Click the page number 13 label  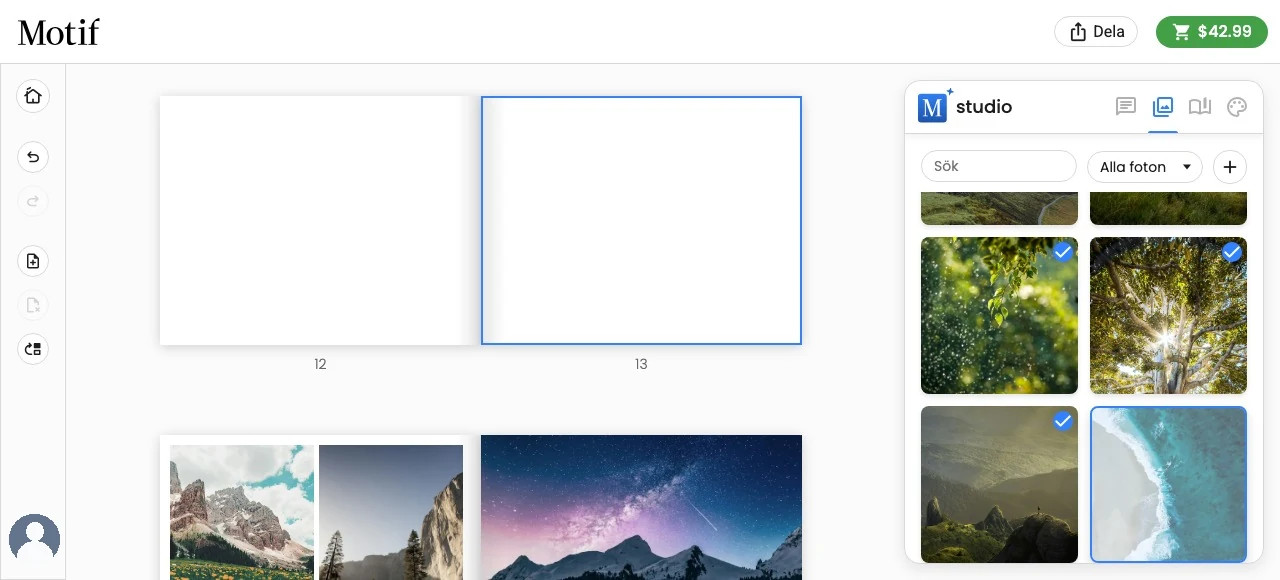point(641,364)
